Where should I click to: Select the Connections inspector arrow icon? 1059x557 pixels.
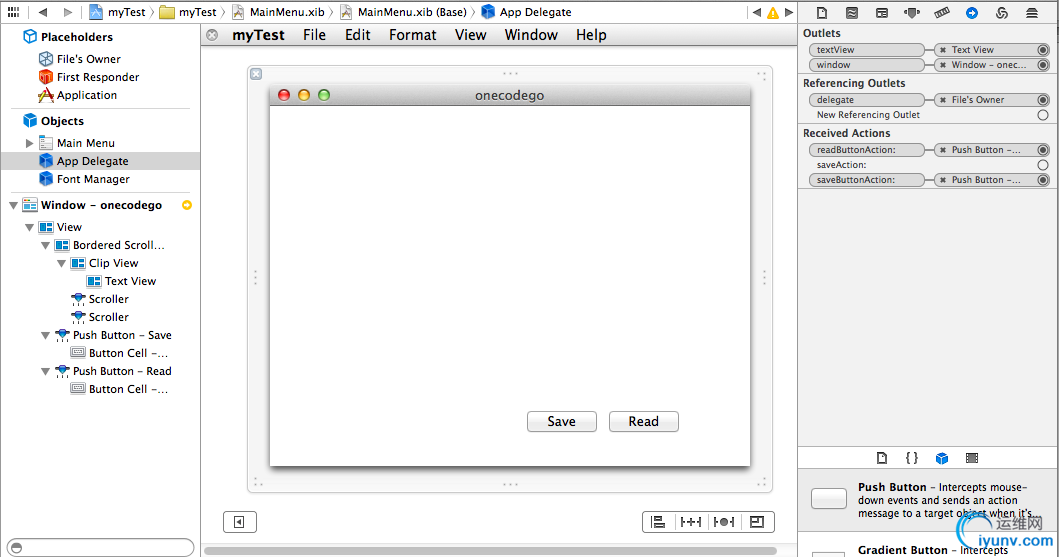[972, 13]
